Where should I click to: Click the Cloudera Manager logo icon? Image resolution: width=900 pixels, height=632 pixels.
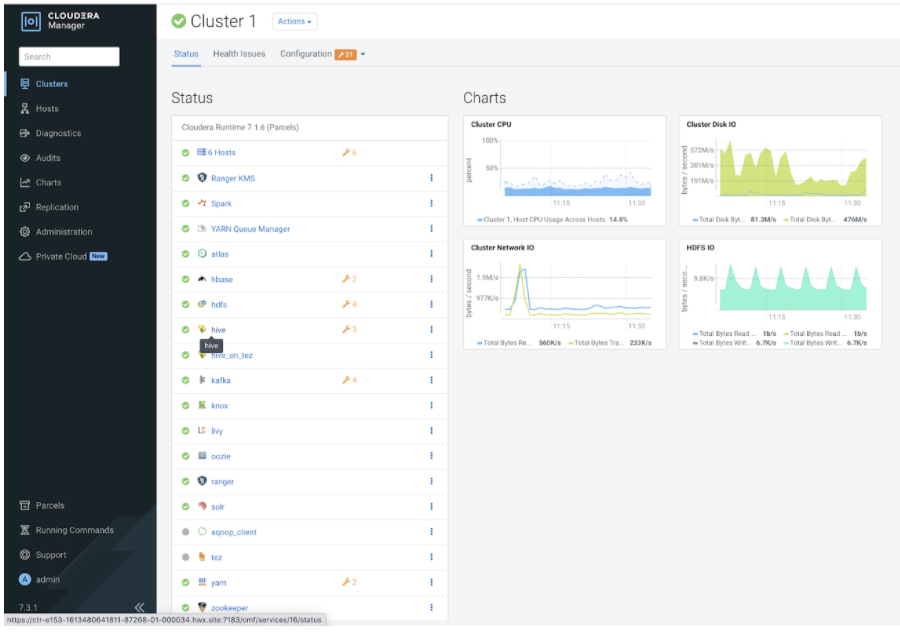click(30, 21)
